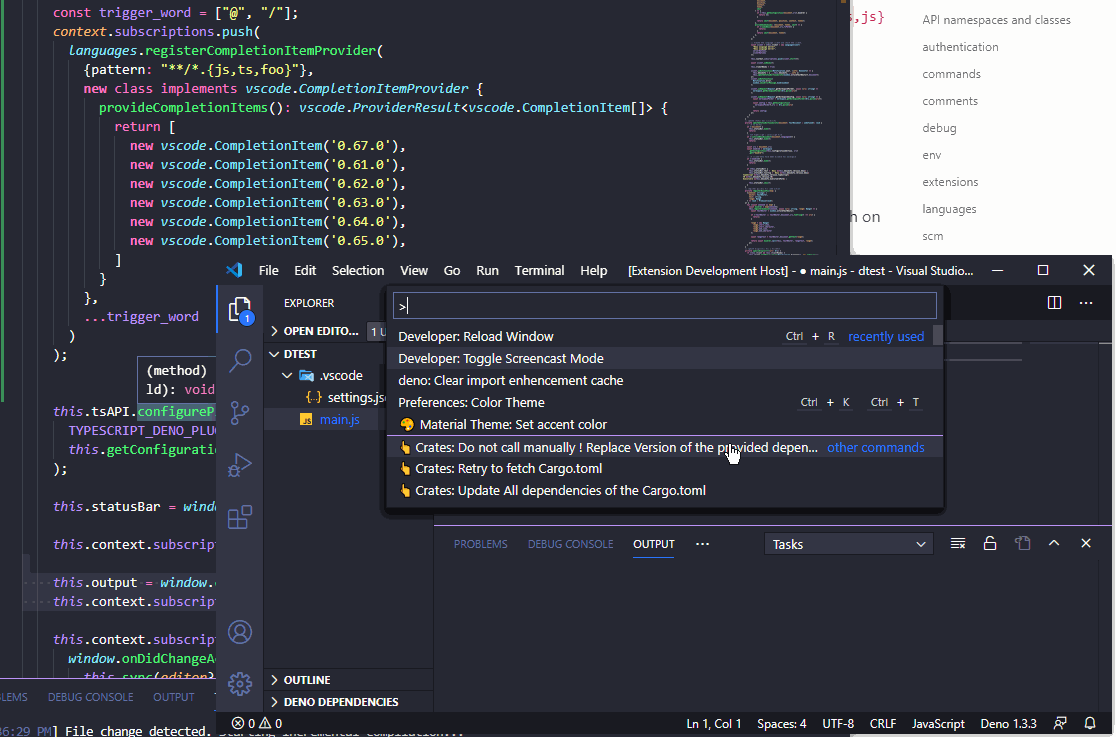Viewport: 1116px width, 737px height.
Task: Run deno: Clear import enhencement cache
Action: tap(665, 380)
